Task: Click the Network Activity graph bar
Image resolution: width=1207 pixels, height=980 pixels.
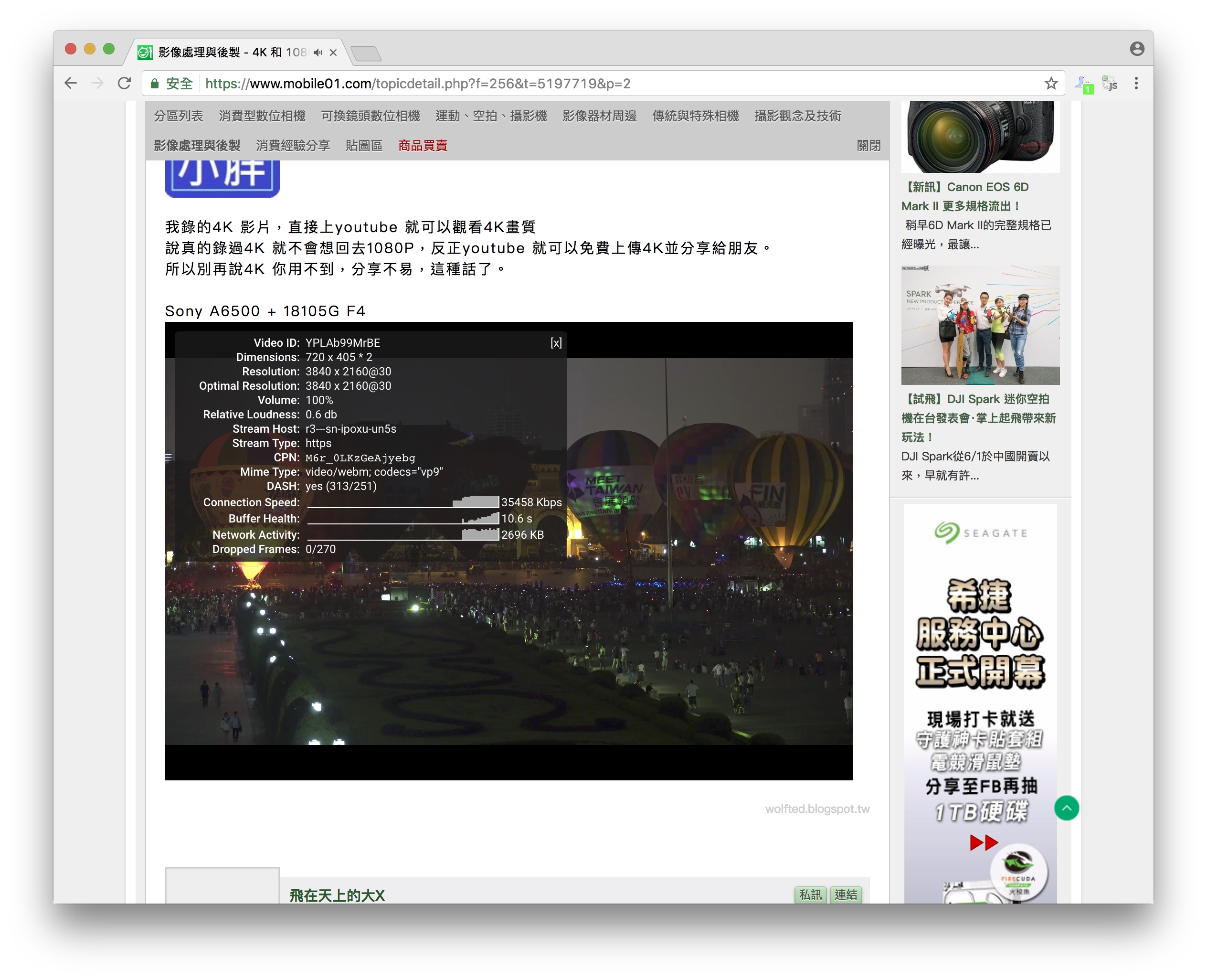Action: [403, 534]
